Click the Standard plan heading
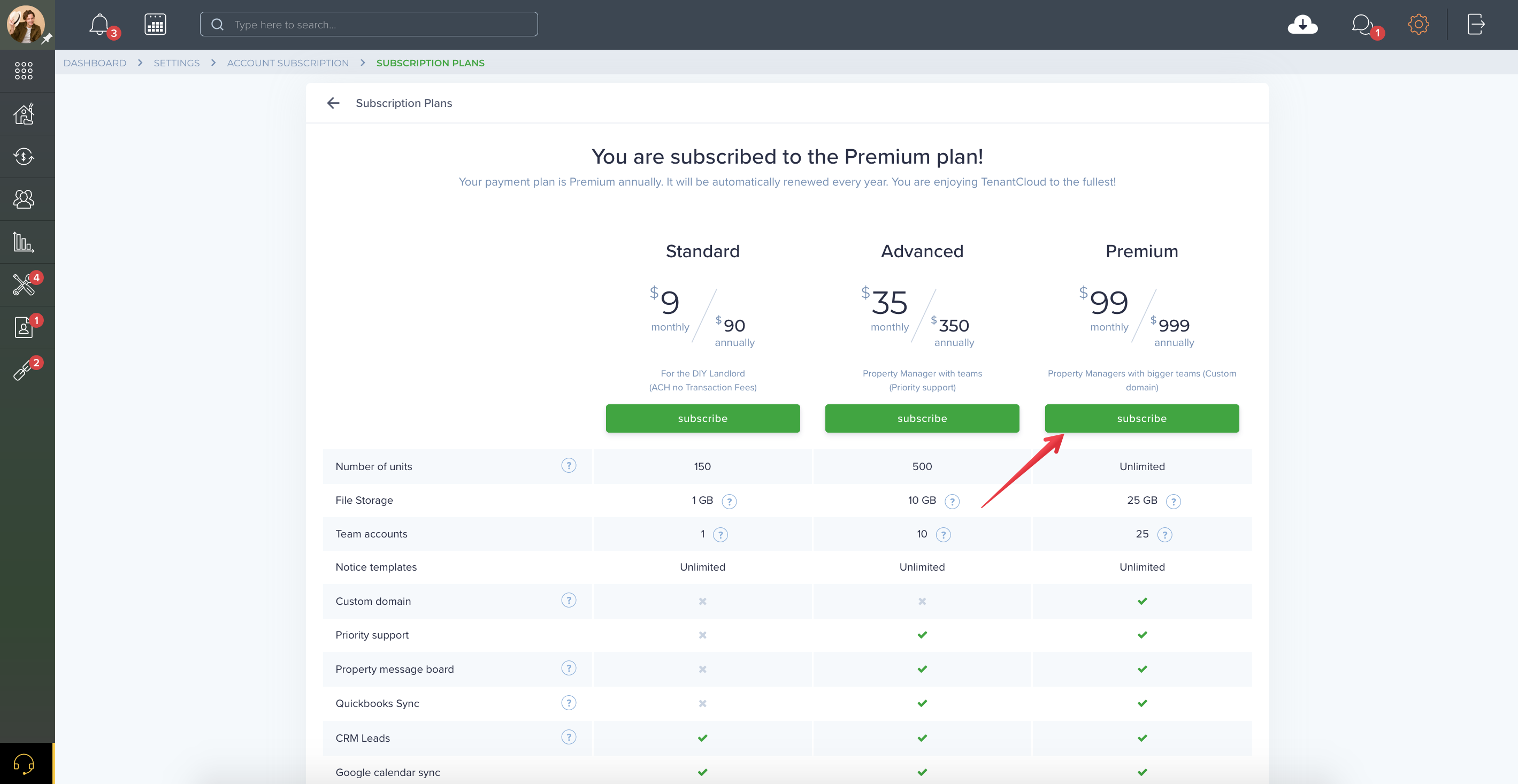The width and height of the screenshot is (1518, 784). pos(702,251)
